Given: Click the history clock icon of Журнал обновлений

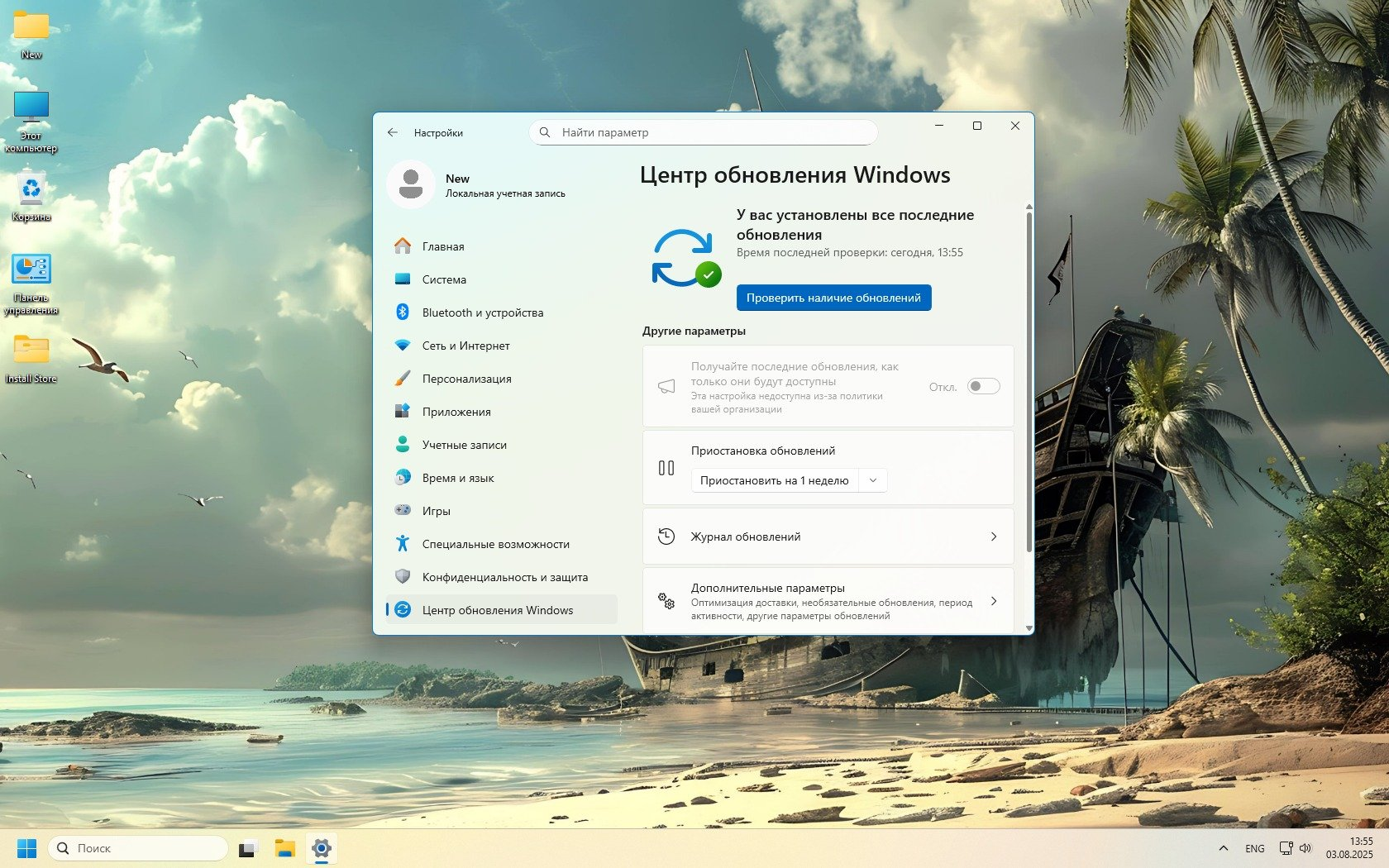Looking at the screenshot, I should pyautogui.click(x=666, y=537).
